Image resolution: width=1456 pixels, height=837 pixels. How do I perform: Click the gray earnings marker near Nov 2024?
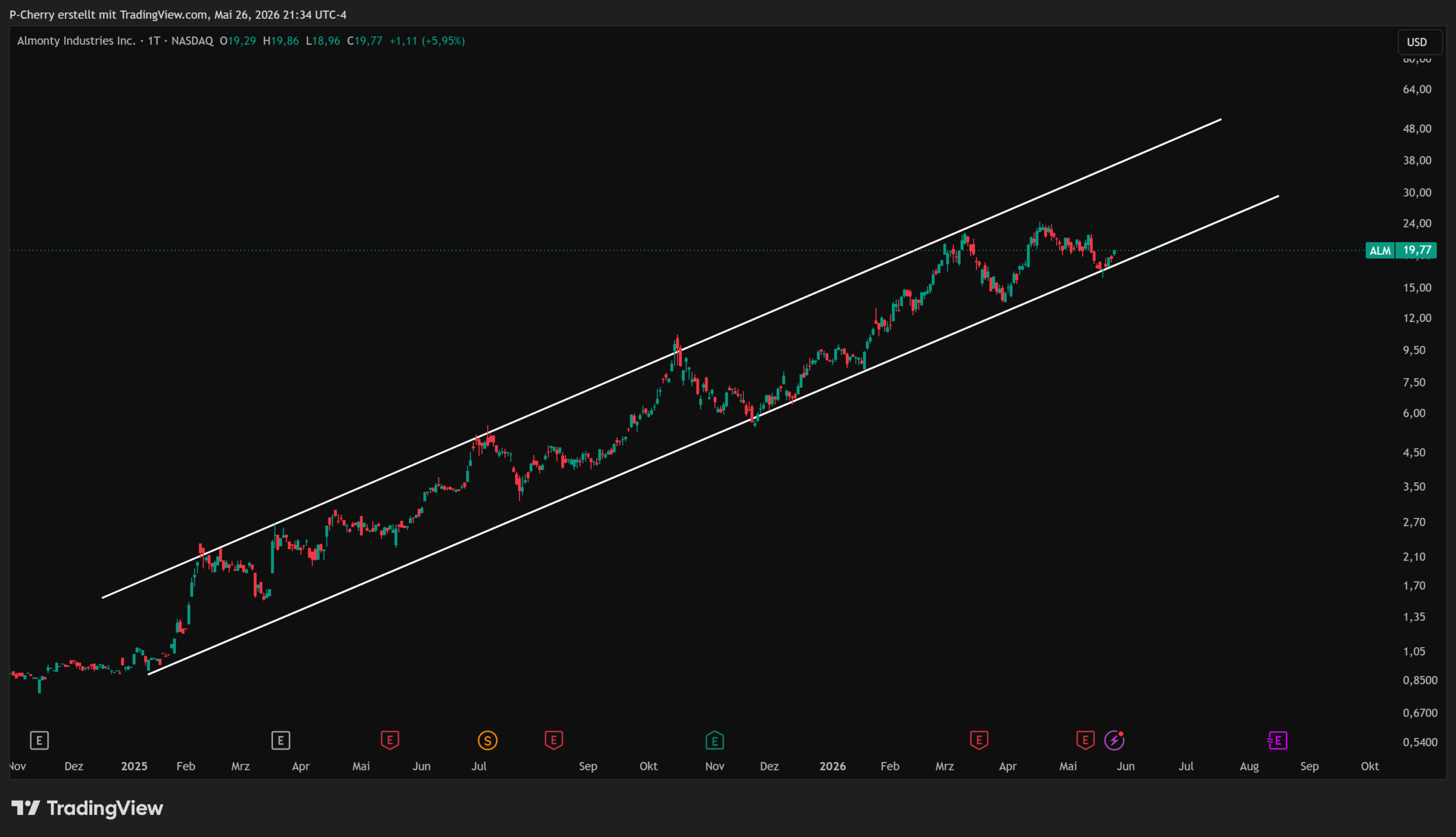click(39, 740)
